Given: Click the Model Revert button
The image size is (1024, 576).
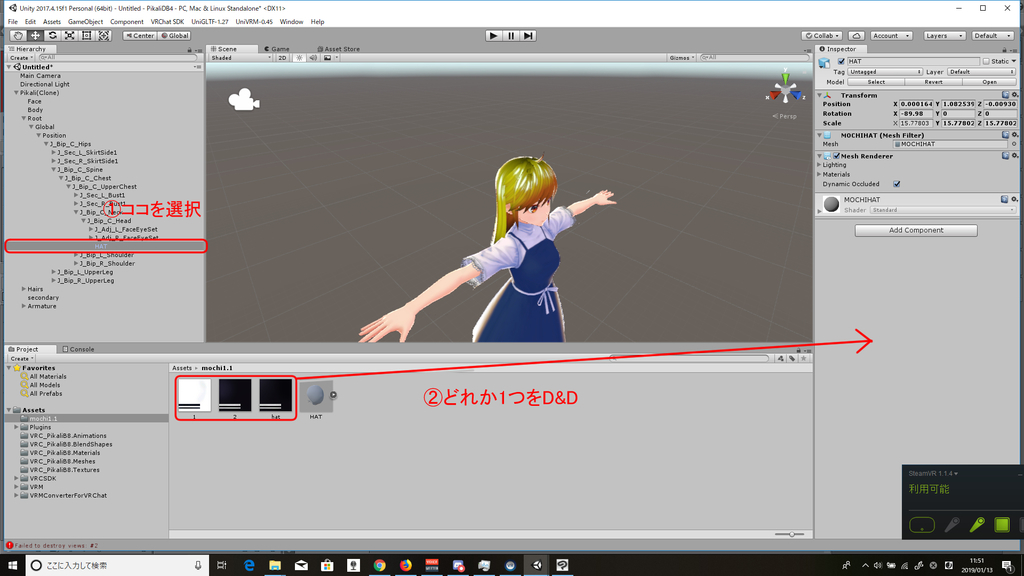Looking at the screenshot, I should 933,82.
